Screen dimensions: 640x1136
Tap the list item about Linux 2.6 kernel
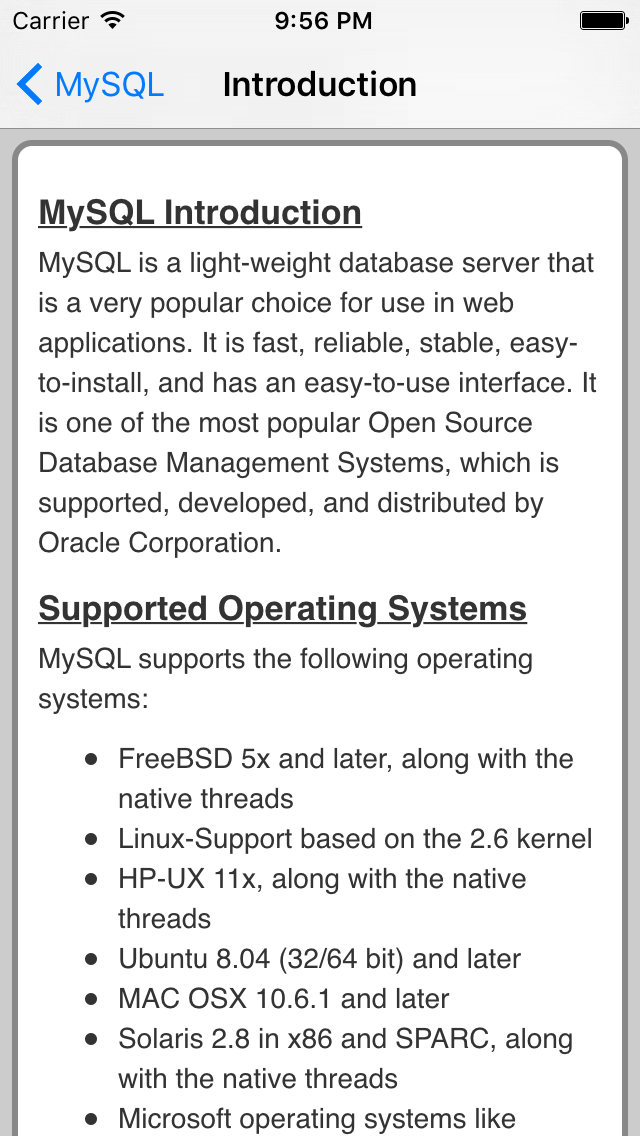point(355,838)
